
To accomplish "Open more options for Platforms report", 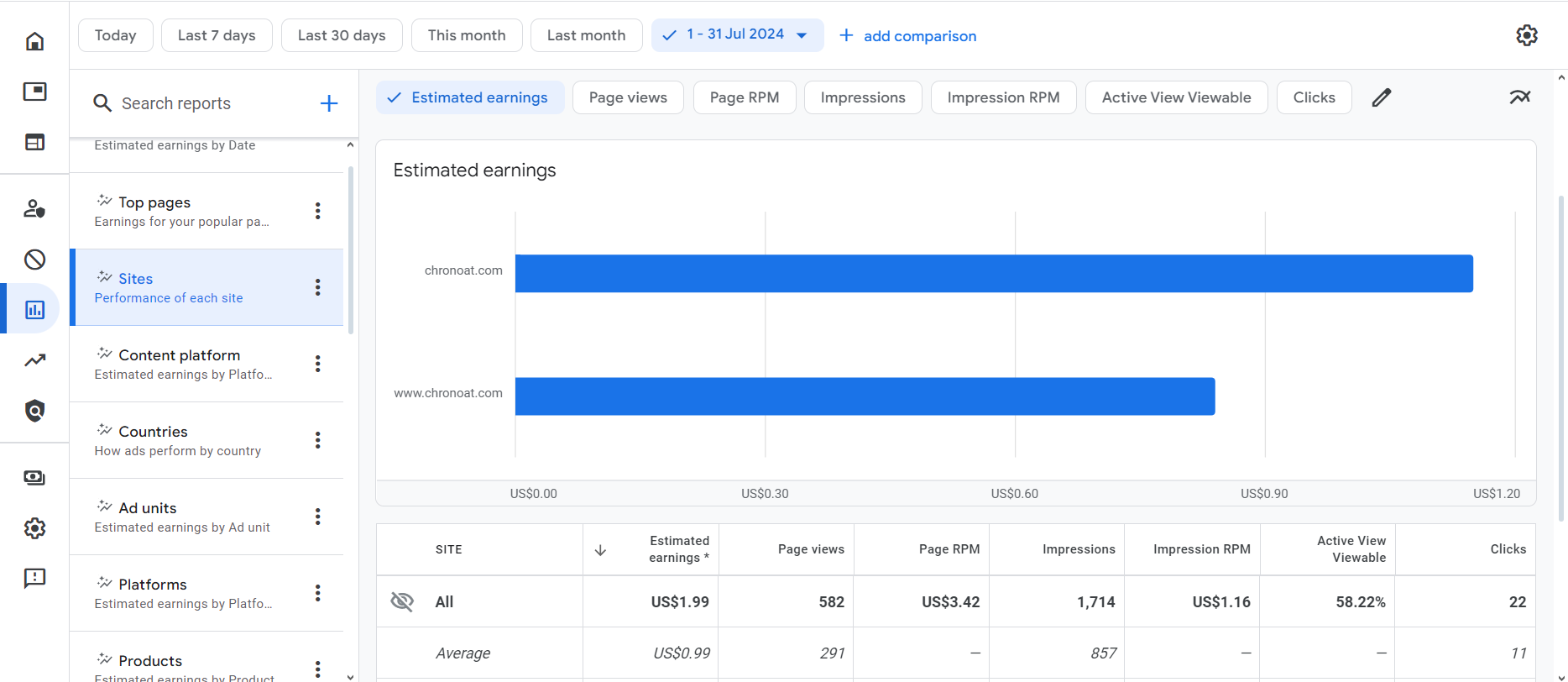I will pos(317,593).
